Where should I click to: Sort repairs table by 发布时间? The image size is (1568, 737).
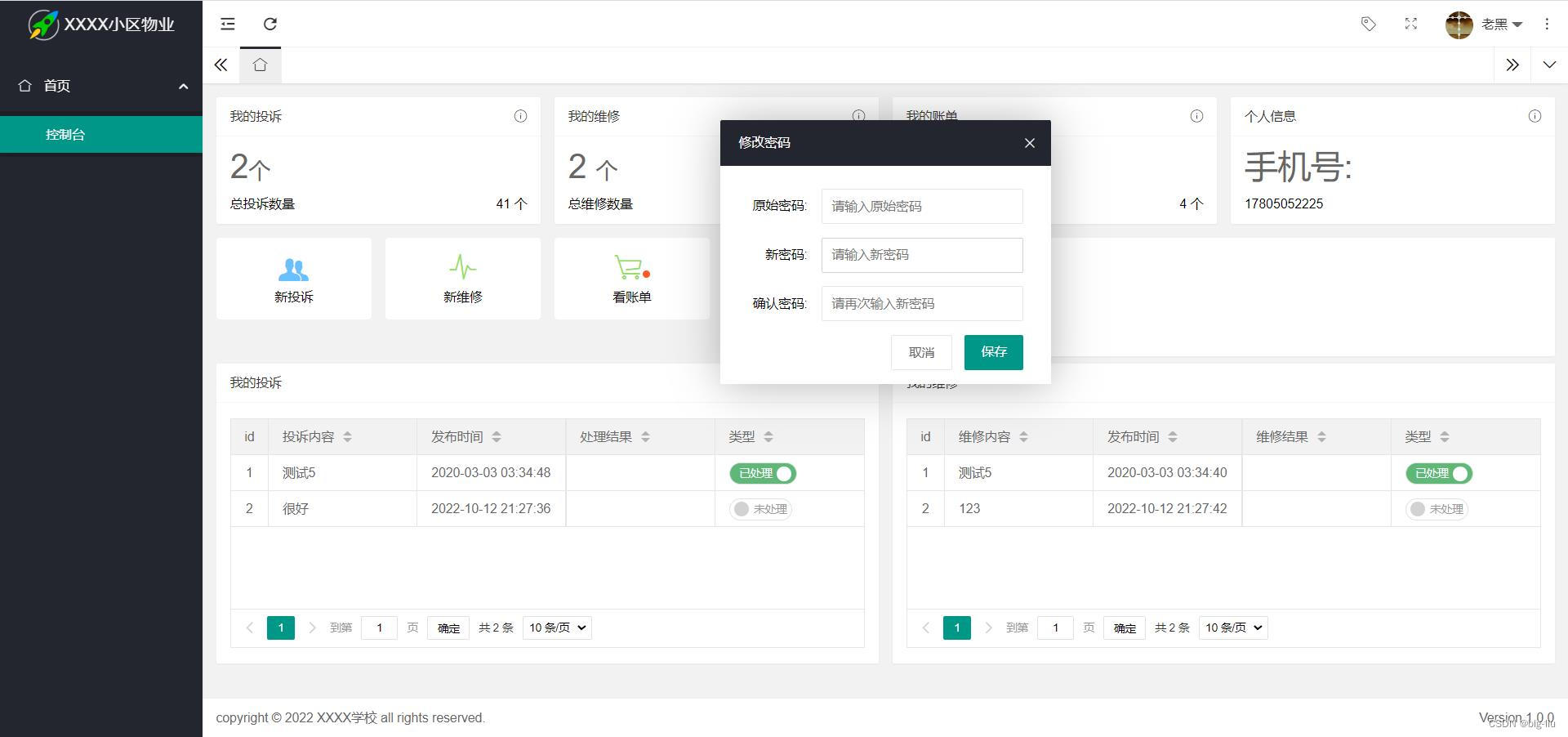point(1173,437)
